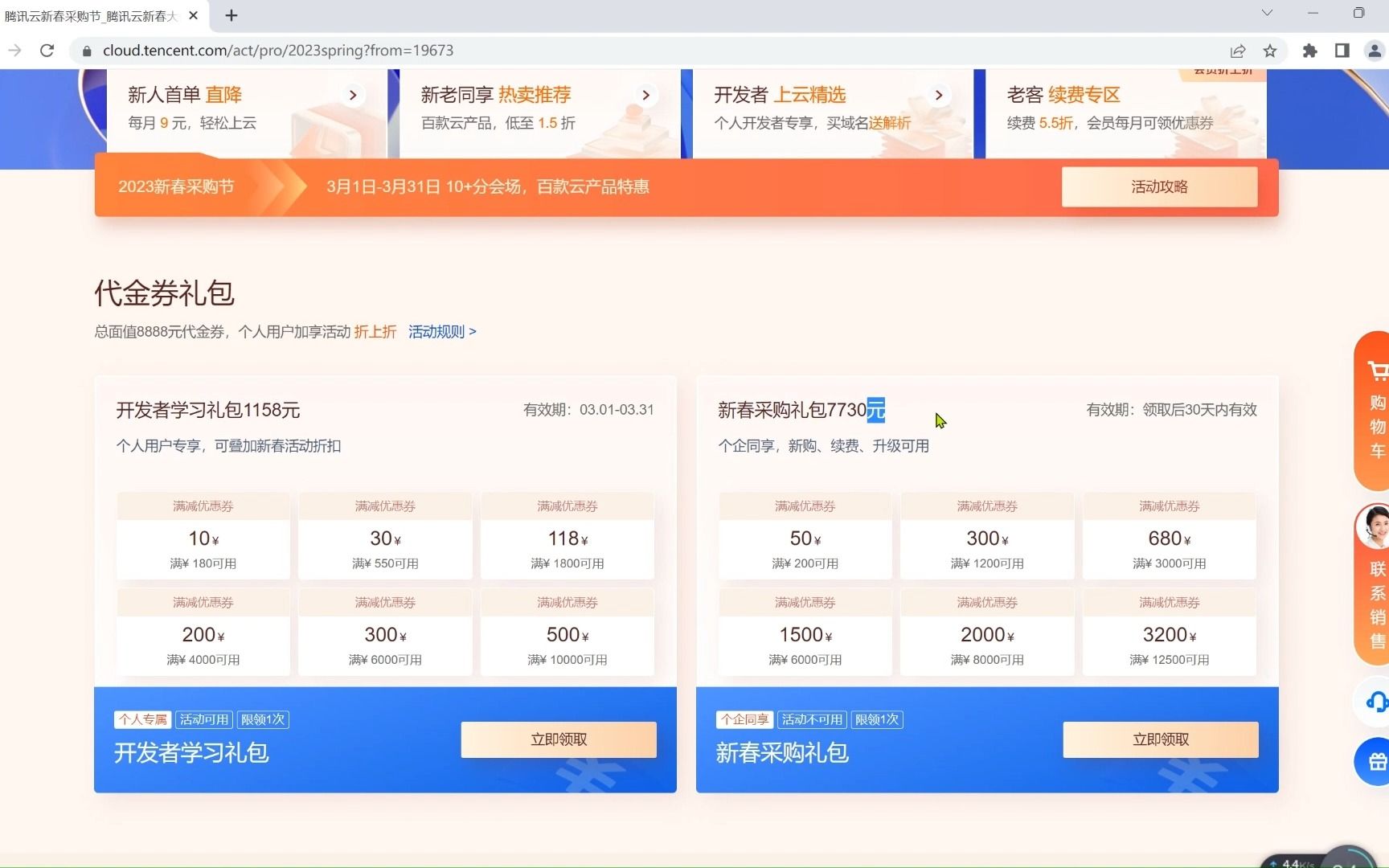
Task: Open the Chrome profile avatar
Action: click(1375, 51)
